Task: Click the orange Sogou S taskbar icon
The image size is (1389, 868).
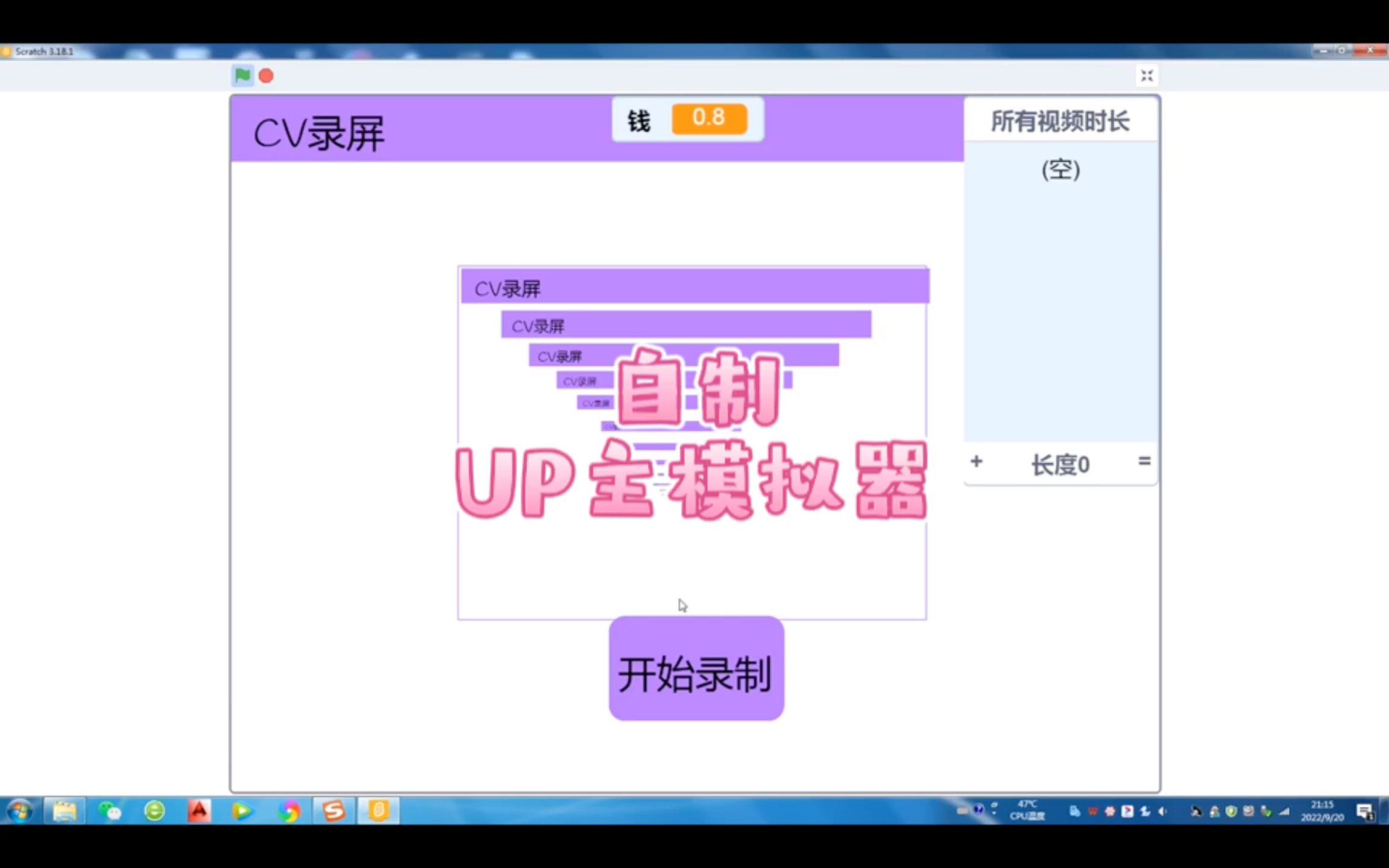Action: coord(334,811)
